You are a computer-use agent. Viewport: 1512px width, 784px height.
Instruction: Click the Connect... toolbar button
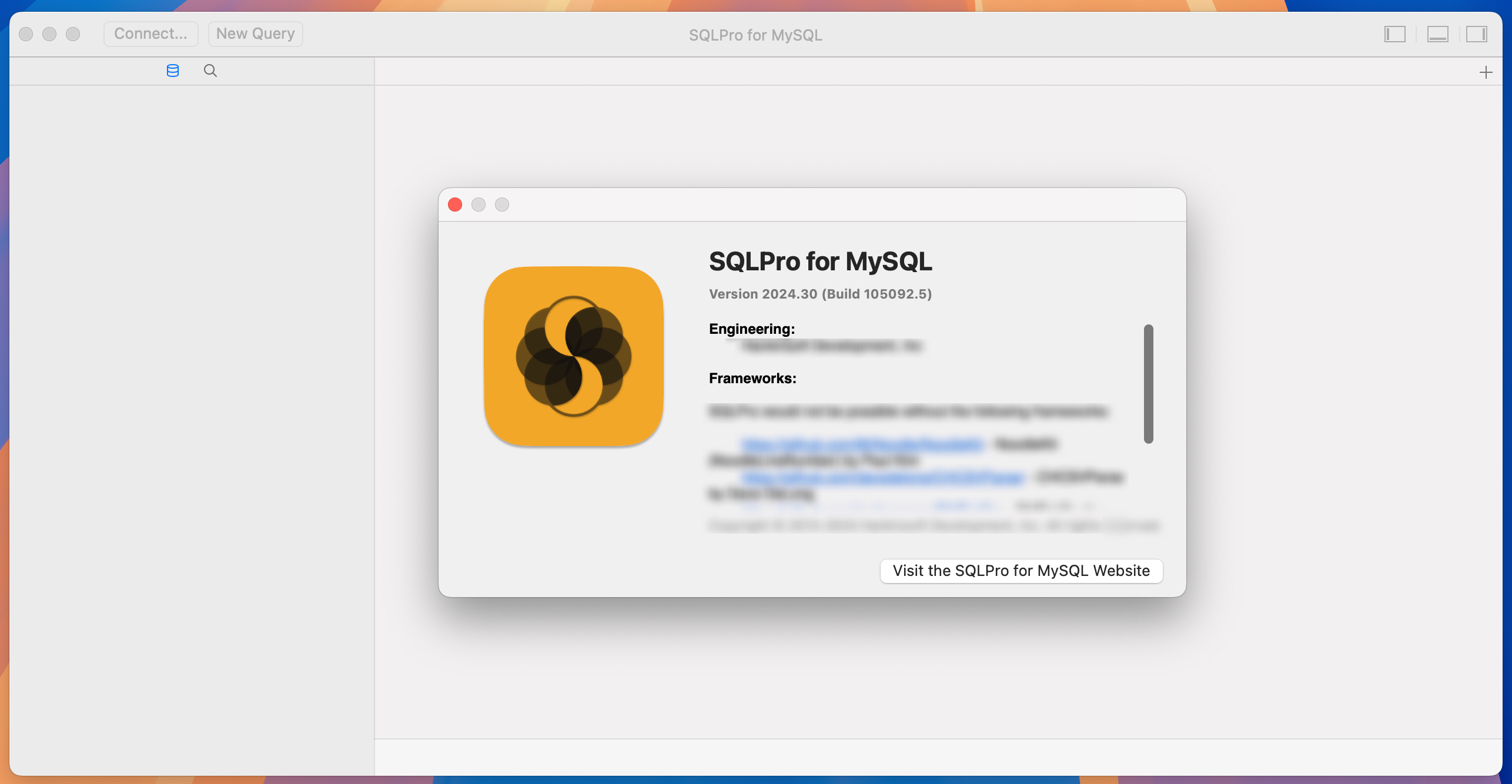pos(150,33)
